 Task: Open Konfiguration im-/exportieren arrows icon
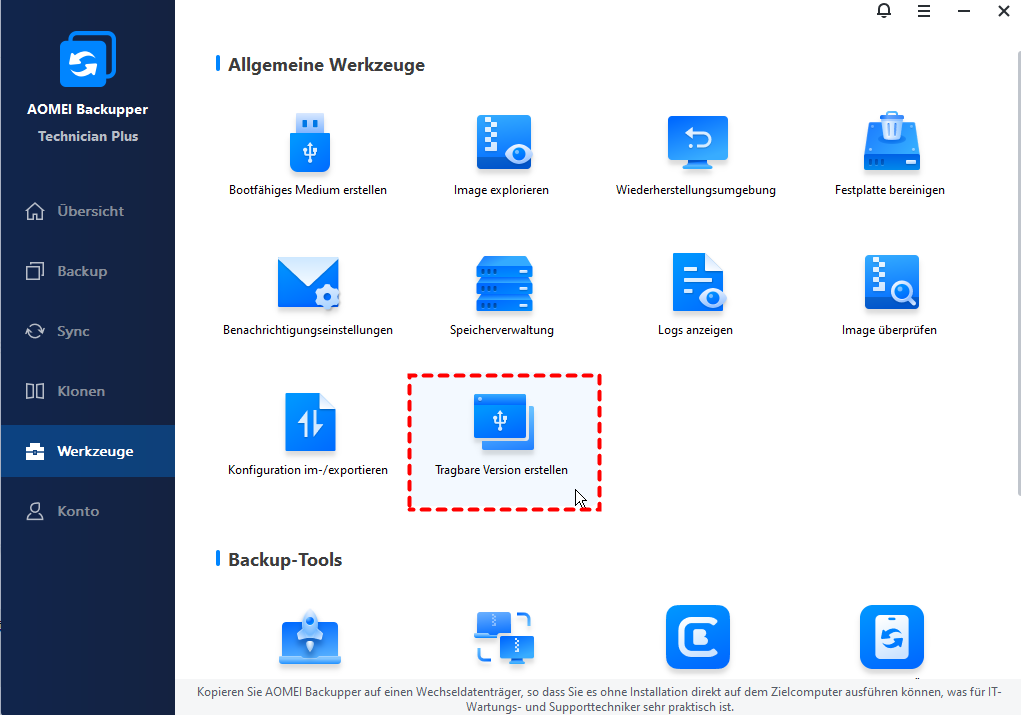[x=310, y=422]
